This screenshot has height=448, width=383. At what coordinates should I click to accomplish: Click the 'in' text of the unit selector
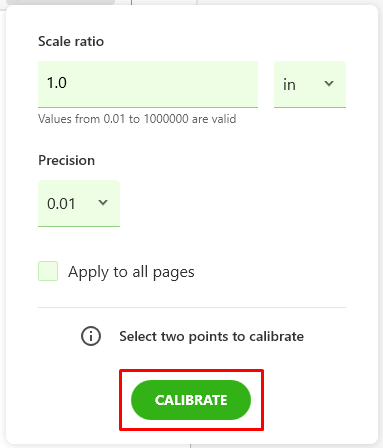(x=289, y=85)
